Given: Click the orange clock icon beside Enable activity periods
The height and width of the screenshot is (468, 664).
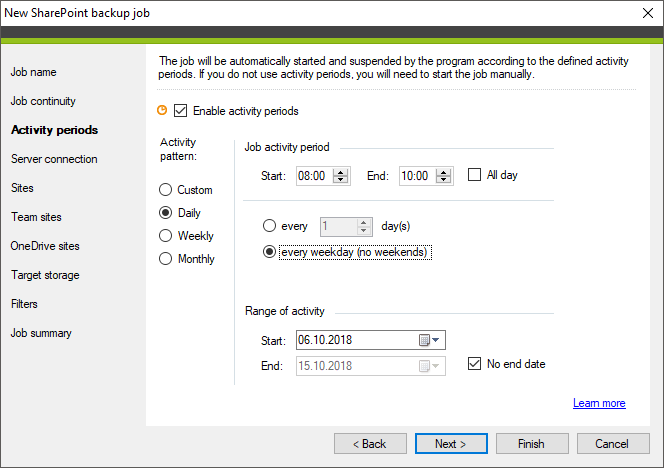Looking at the screenshot, I should click(162, 111).
